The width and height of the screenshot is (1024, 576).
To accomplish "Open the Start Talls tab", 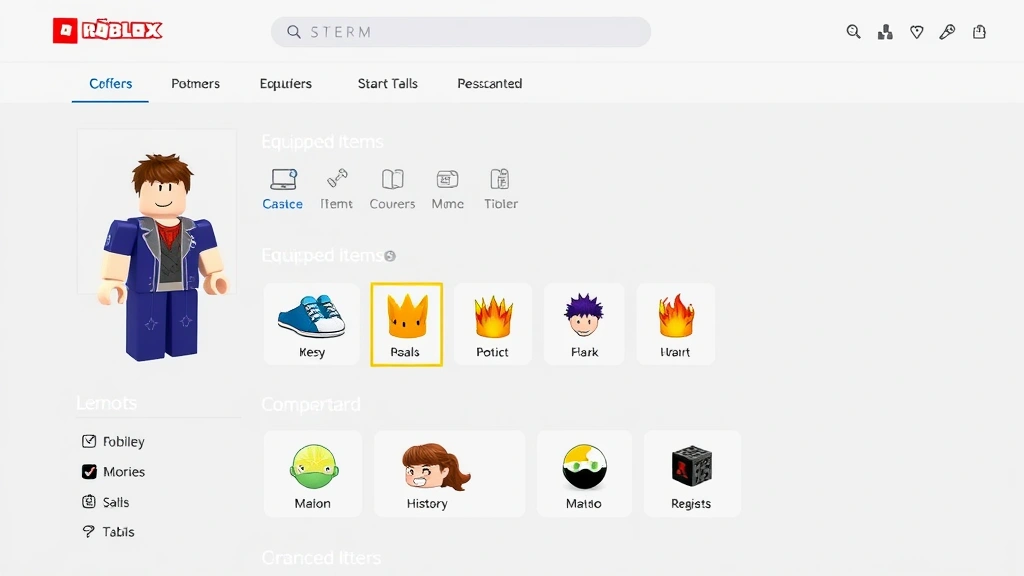I will pyautogui.click(x=387, y=84).
